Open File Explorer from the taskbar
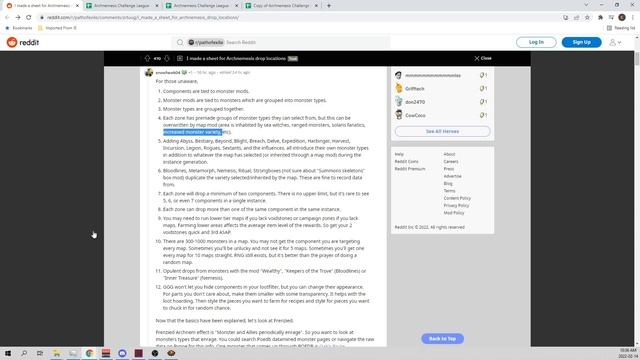The image size is (640, 360). click(x=57, y=353)
